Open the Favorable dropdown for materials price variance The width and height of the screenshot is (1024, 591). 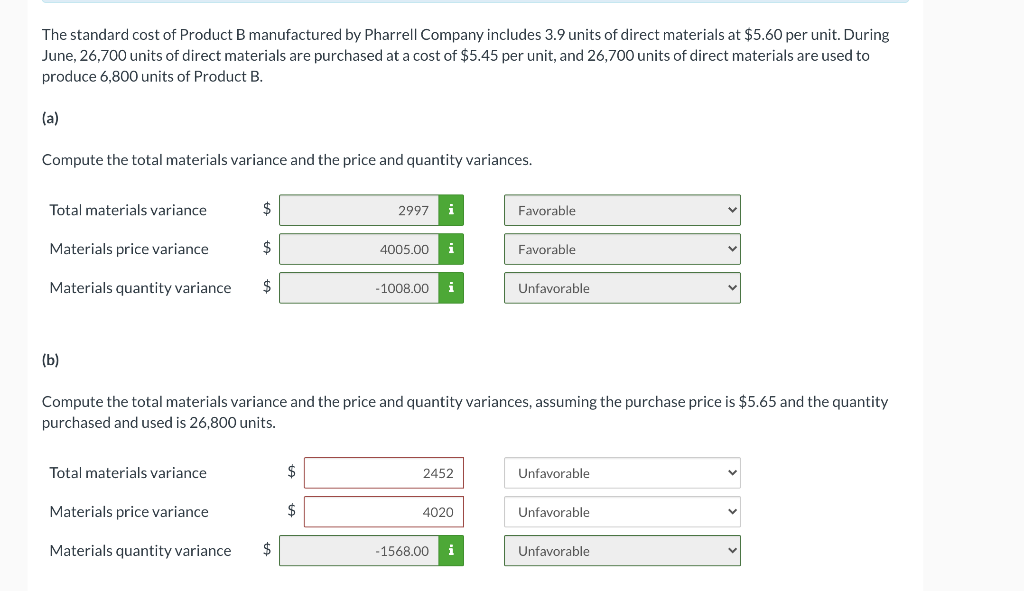click(621, 249)
